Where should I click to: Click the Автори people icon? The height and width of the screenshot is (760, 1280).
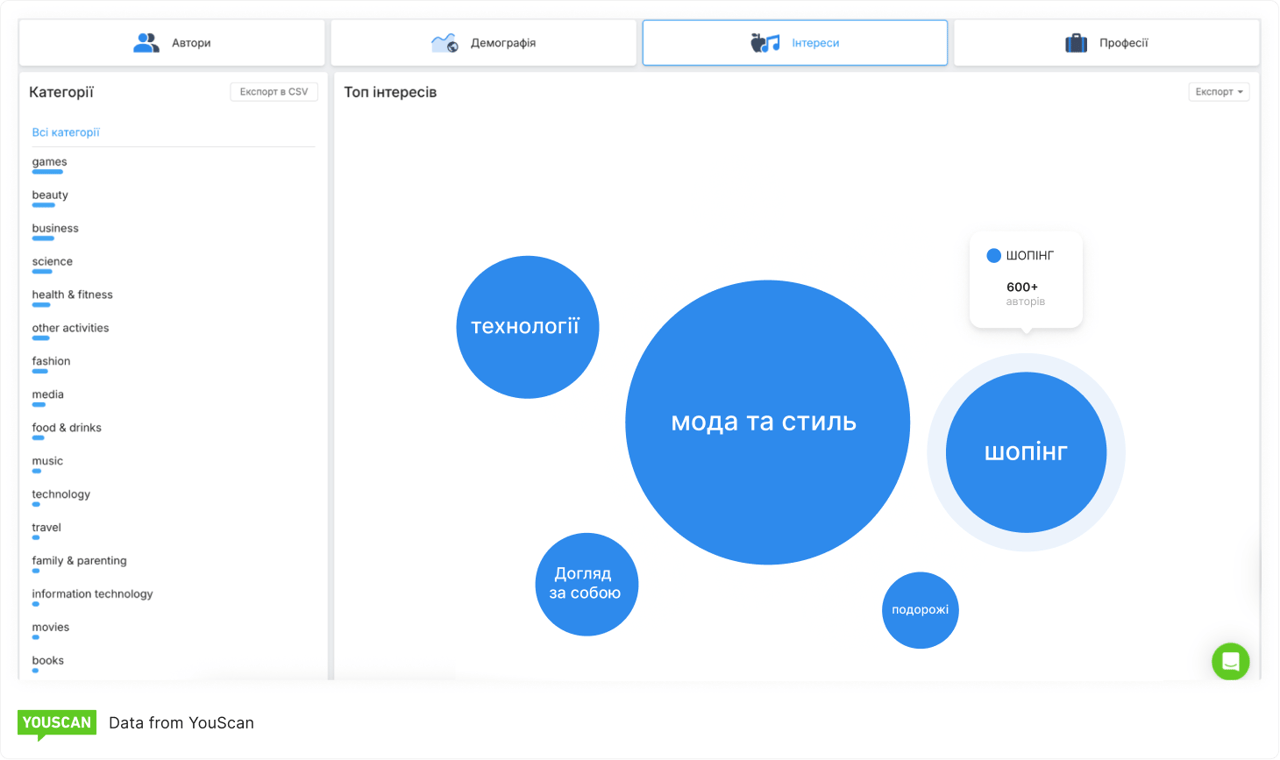[x=146, y=43]
